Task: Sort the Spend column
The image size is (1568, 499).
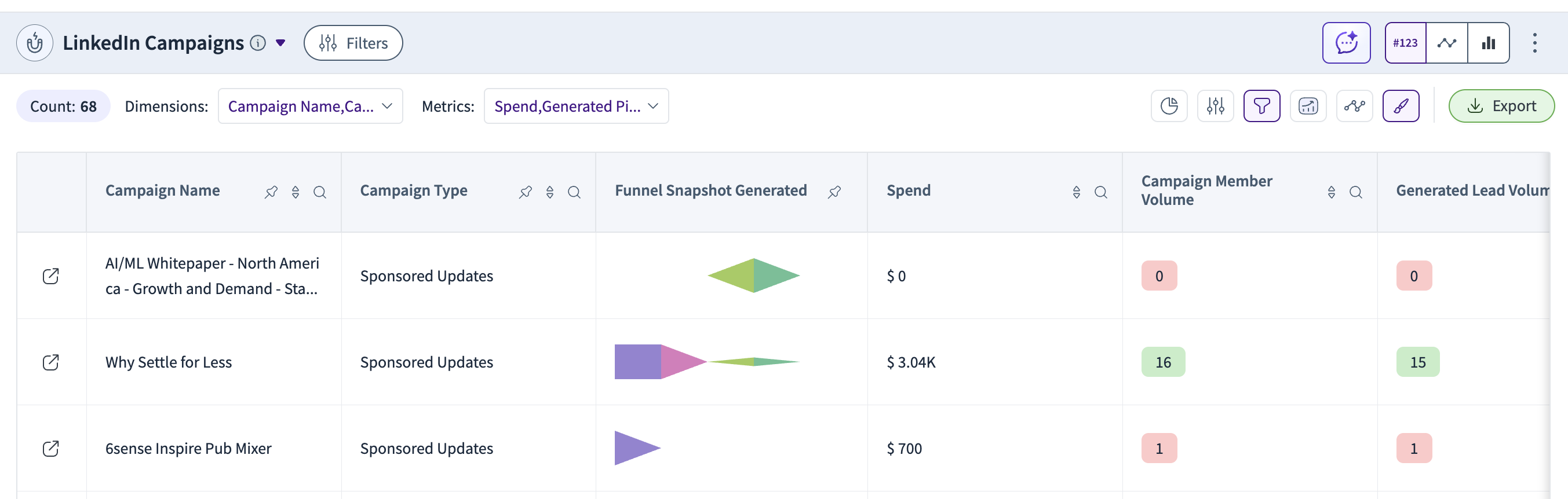Action: (x=1076, y=192)
